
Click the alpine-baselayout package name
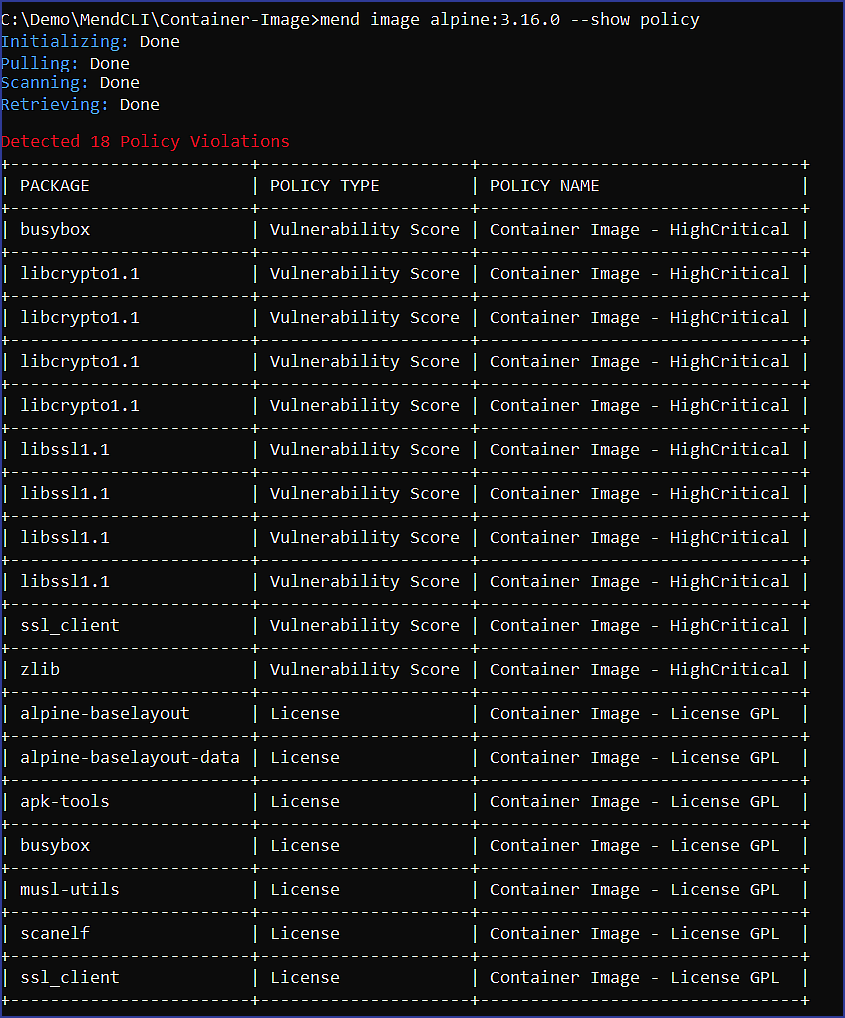pos(104,713)
